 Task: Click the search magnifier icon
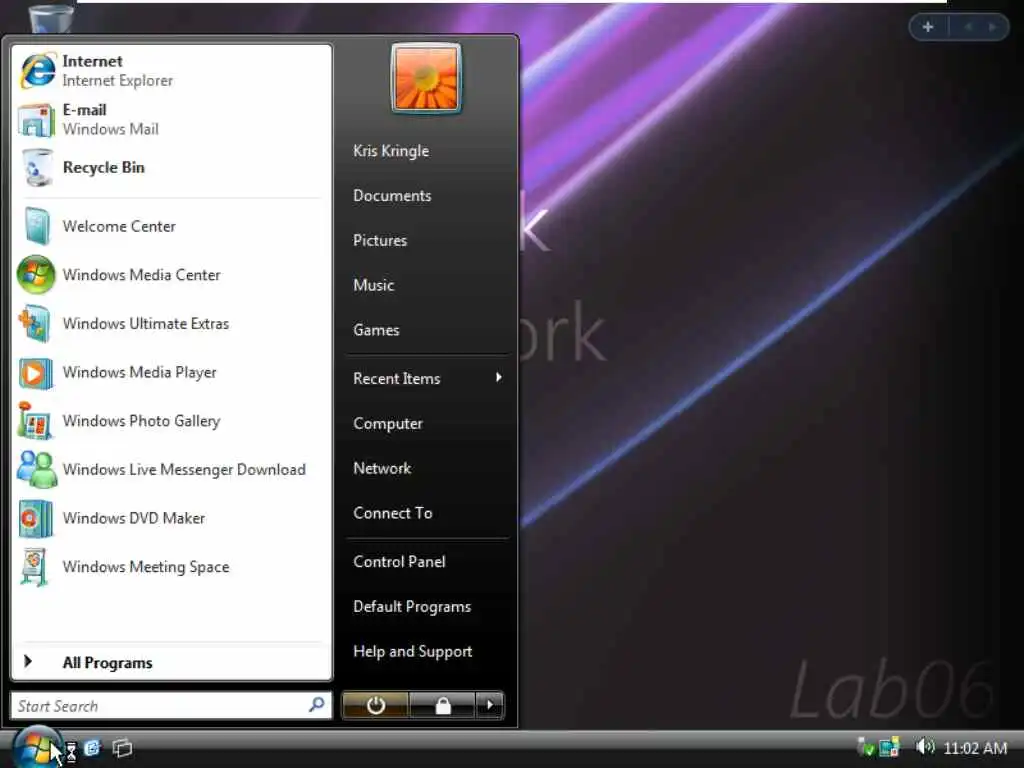point(317,705)
